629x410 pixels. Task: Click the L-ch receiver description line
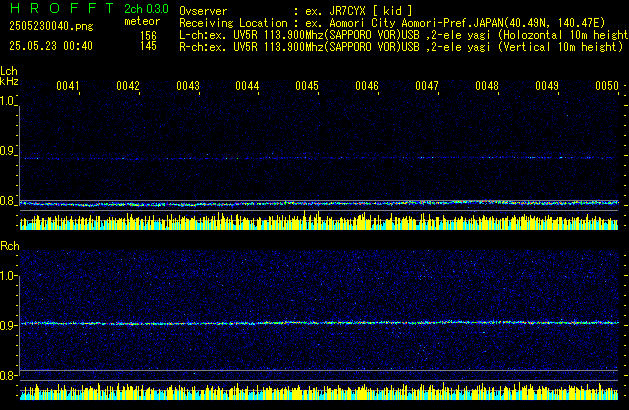click(404, 35)
